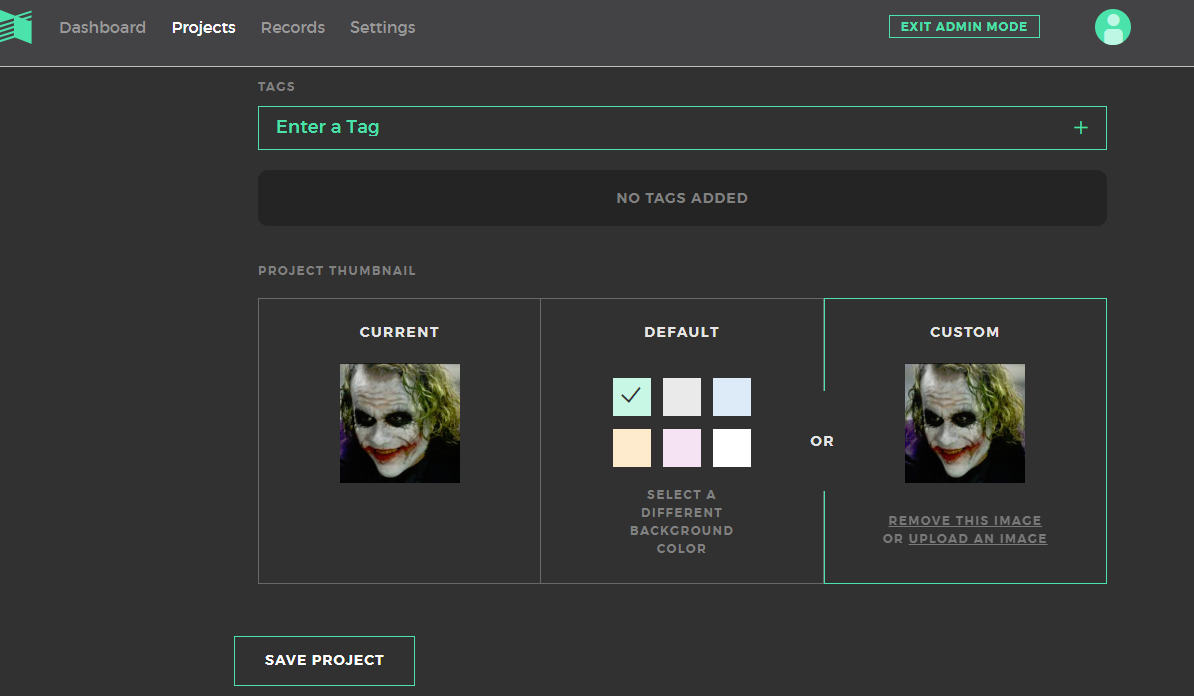1194x696 pixels.
Task: Click the Custom thumbnail image
Action: click(x=965, y=423)
